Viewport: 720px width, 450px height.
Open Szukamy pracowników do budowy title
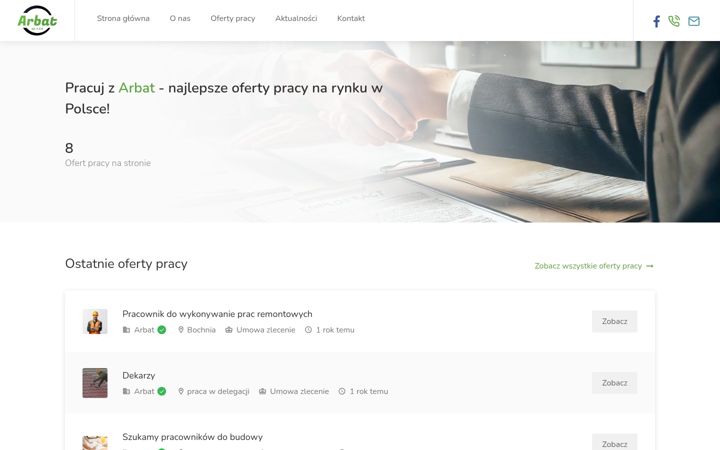click(x=192, y=437)
